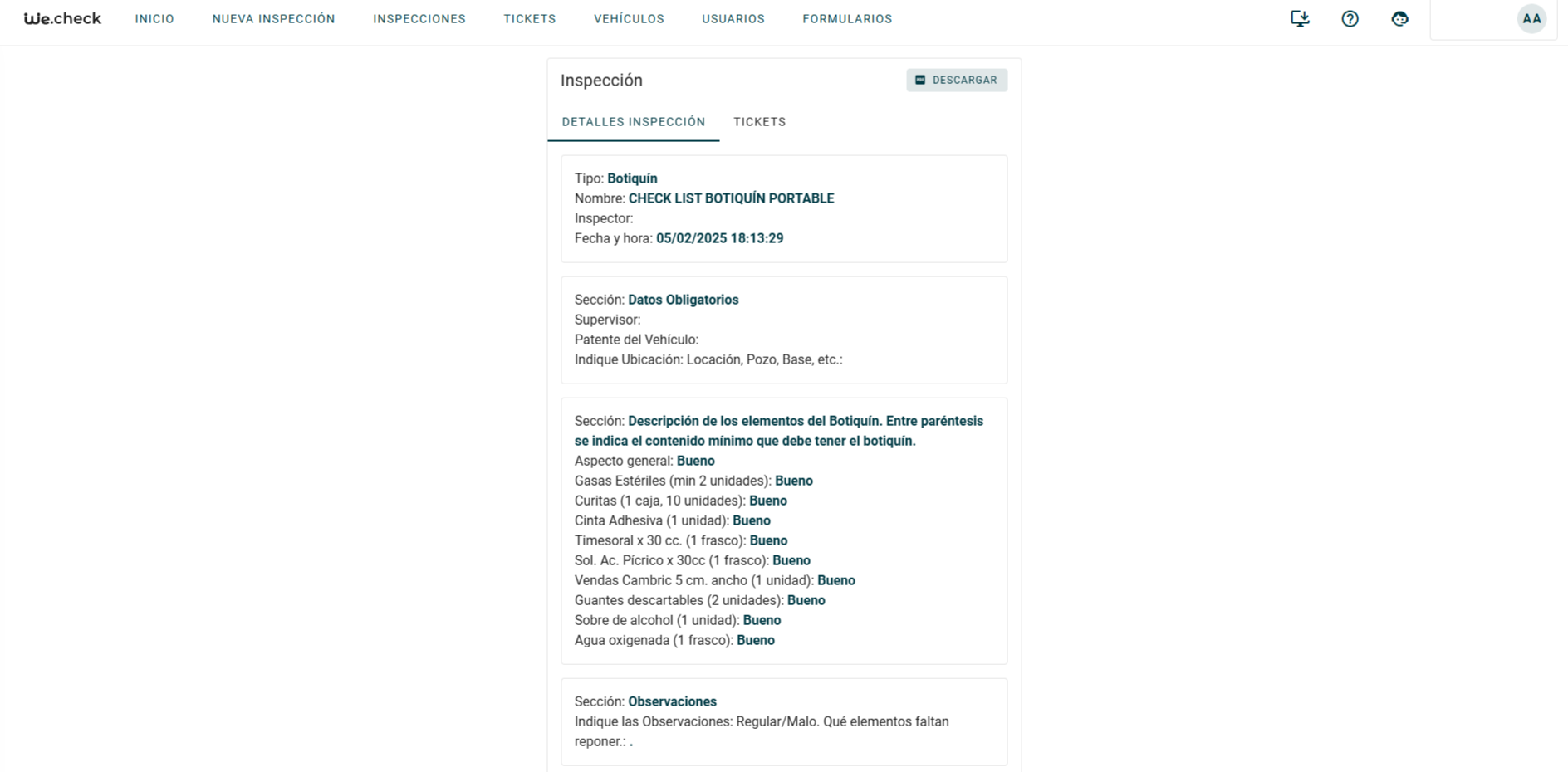The image size is (1568, 772).
Task: Open the AA user avatar menu
Action: 1531,19
